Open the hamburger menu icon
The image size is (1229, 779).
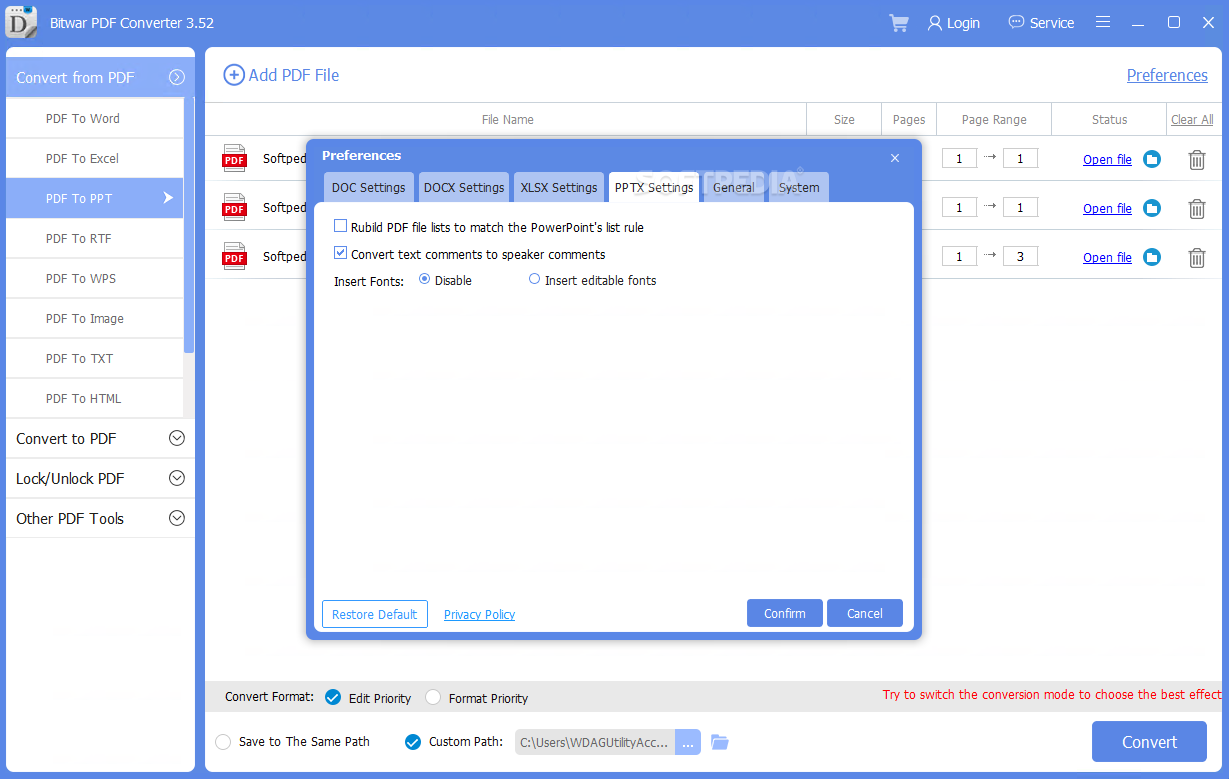point(1103,22)
